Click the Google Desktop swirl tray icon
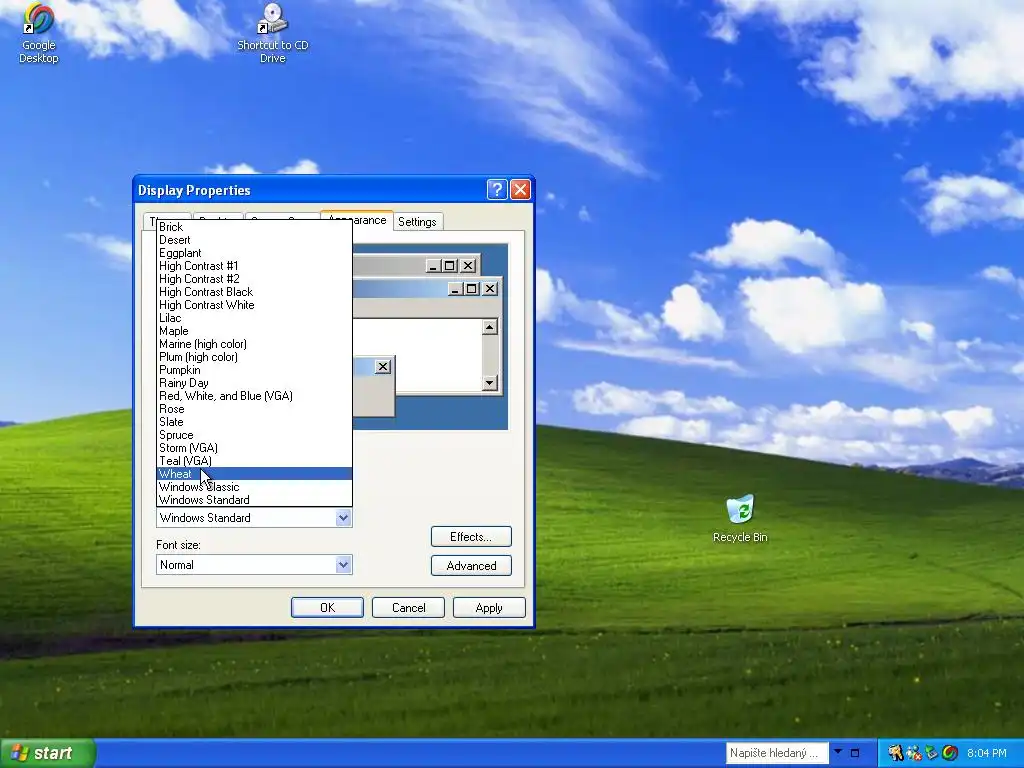The height and width of the screenshot is (768, 1024). pyautogui.click(x=950, y=753)
